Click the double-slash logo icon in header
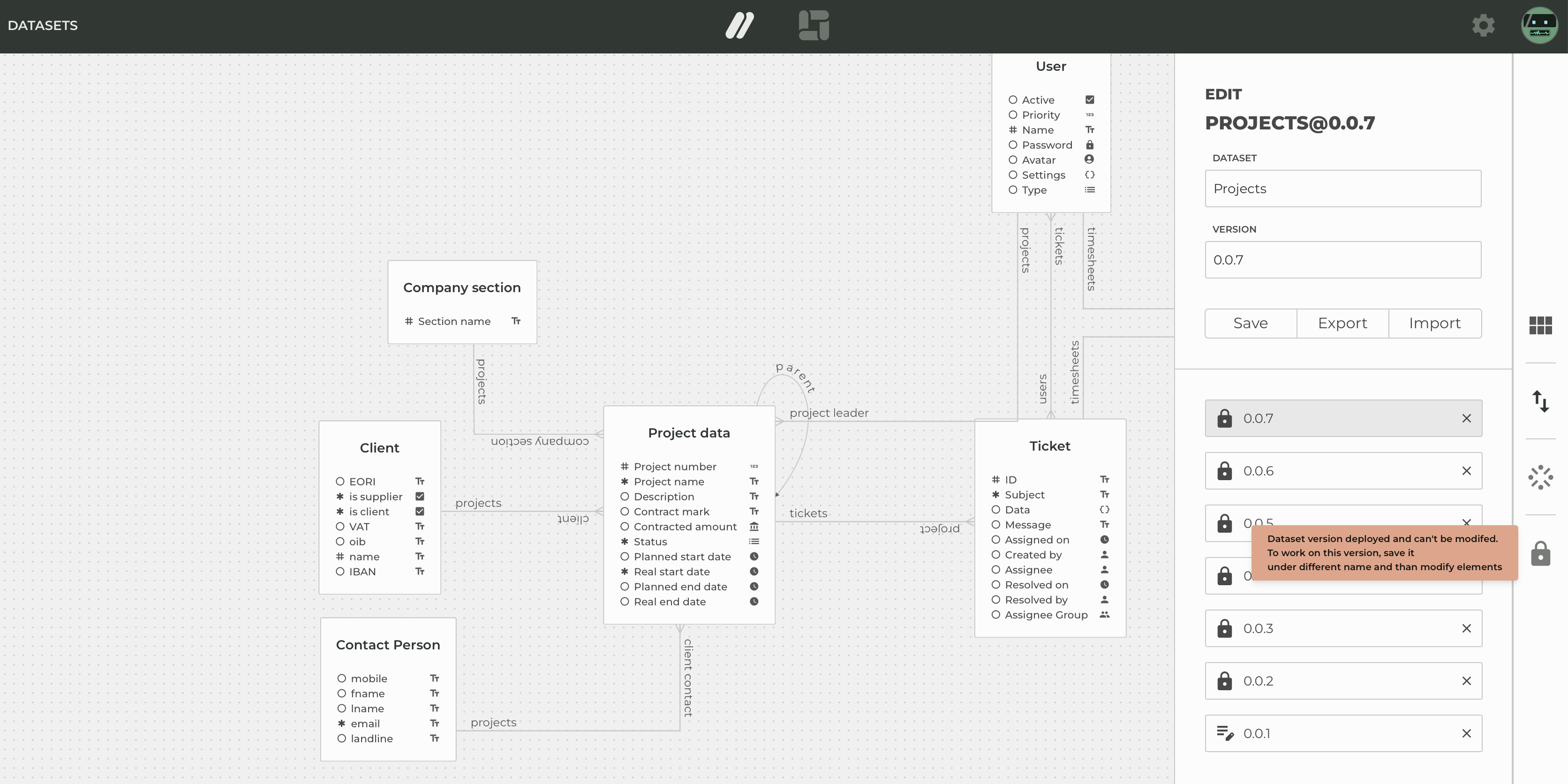This screenshot has height=784, width=1568. click(x=739, y=26)
